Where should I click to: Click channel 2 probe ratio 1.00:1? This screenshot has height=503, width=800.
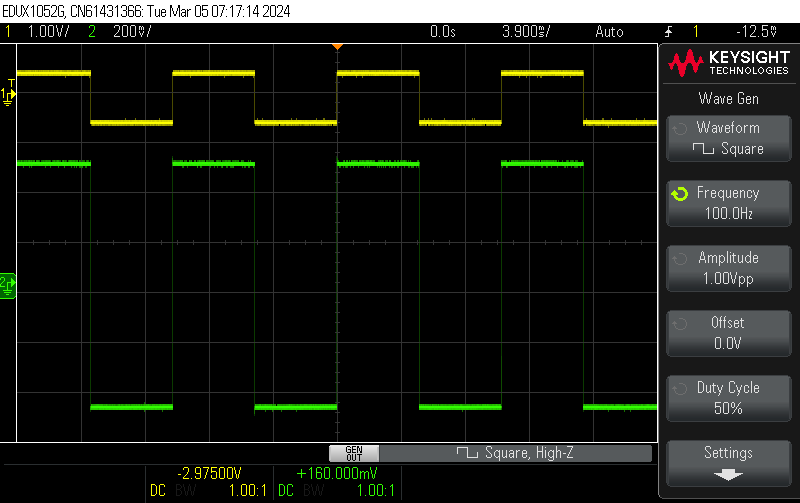point(376,491)
